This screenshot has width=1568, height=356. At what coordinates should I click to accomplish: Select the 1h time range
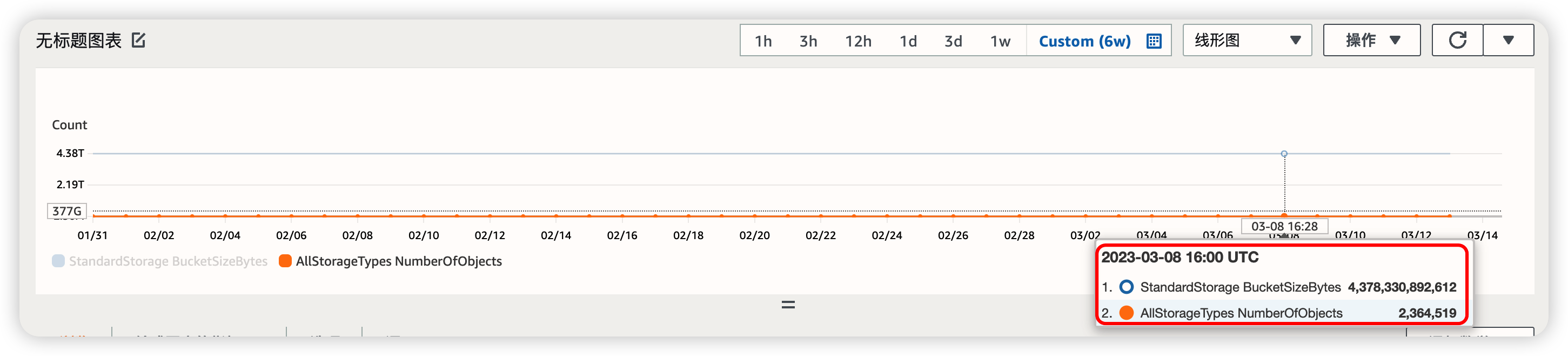coord(763,41)
